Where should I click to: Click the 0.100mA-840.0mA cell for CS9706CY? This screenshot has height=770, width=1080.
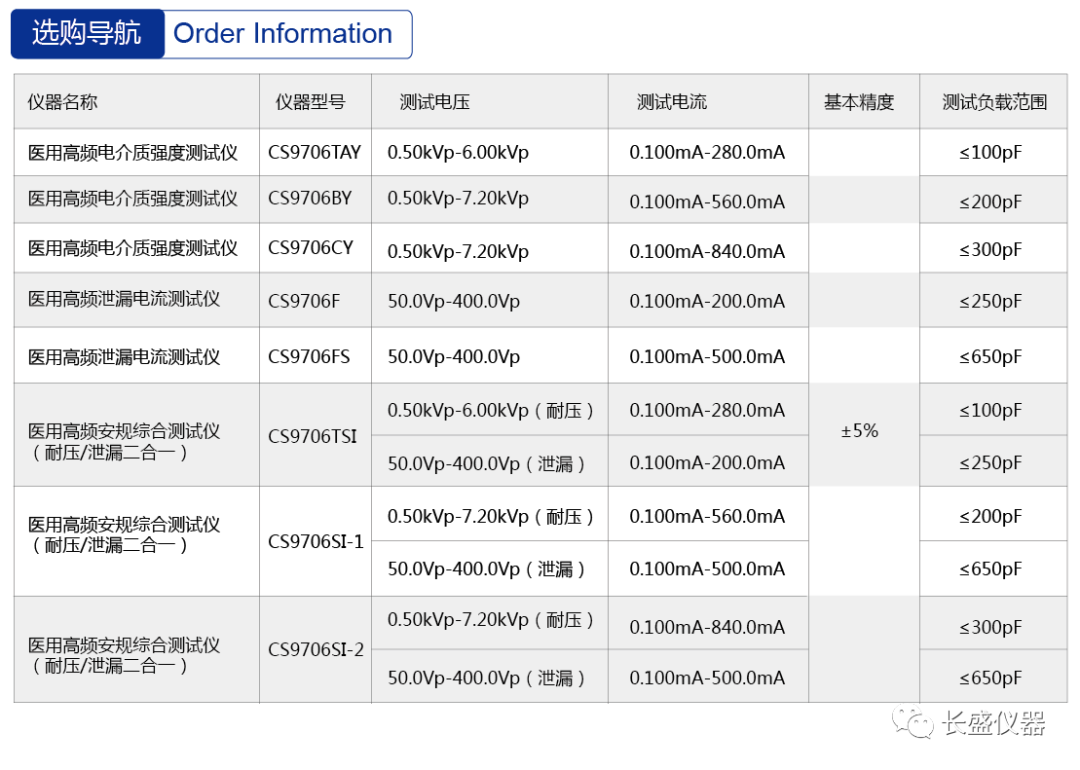[707, 252]
